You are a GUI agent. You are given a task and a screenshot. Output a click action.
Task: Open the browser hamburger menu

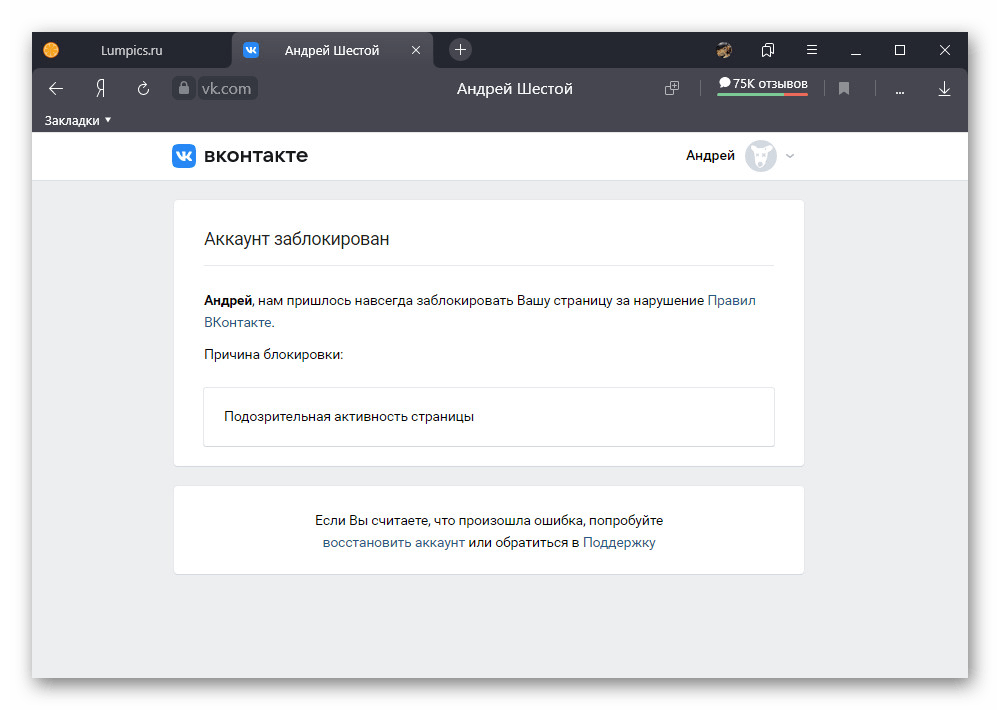coord(812,50)
